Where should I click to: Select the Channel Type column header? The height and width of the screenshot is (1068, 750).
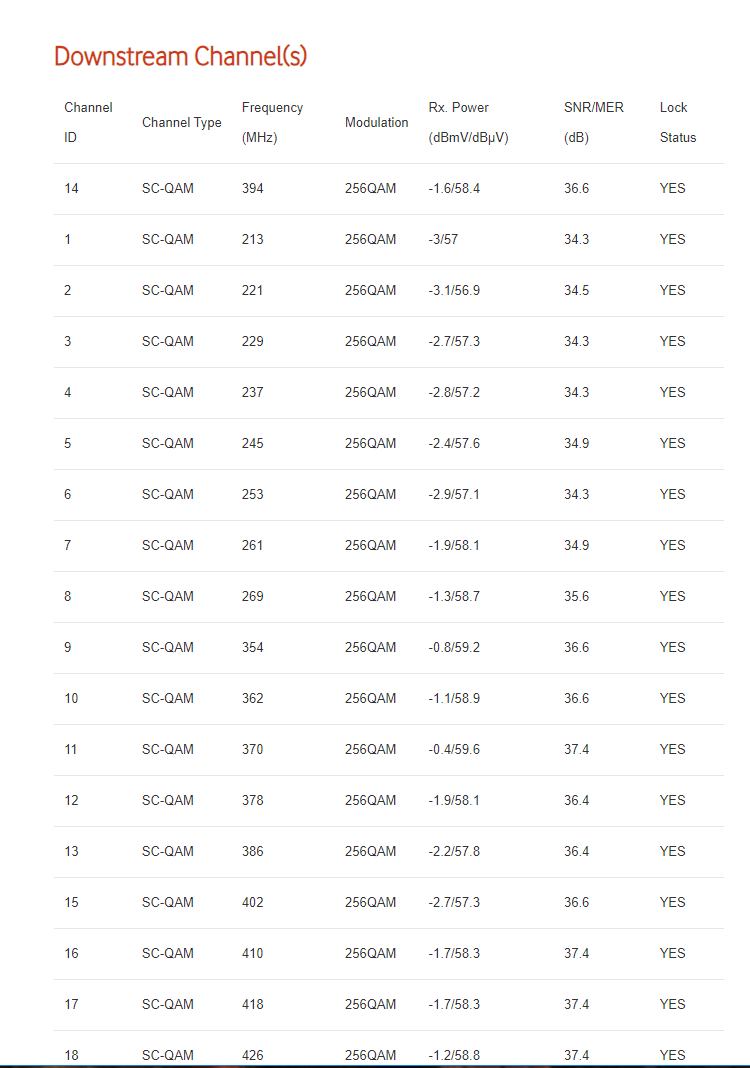point(182,123)
